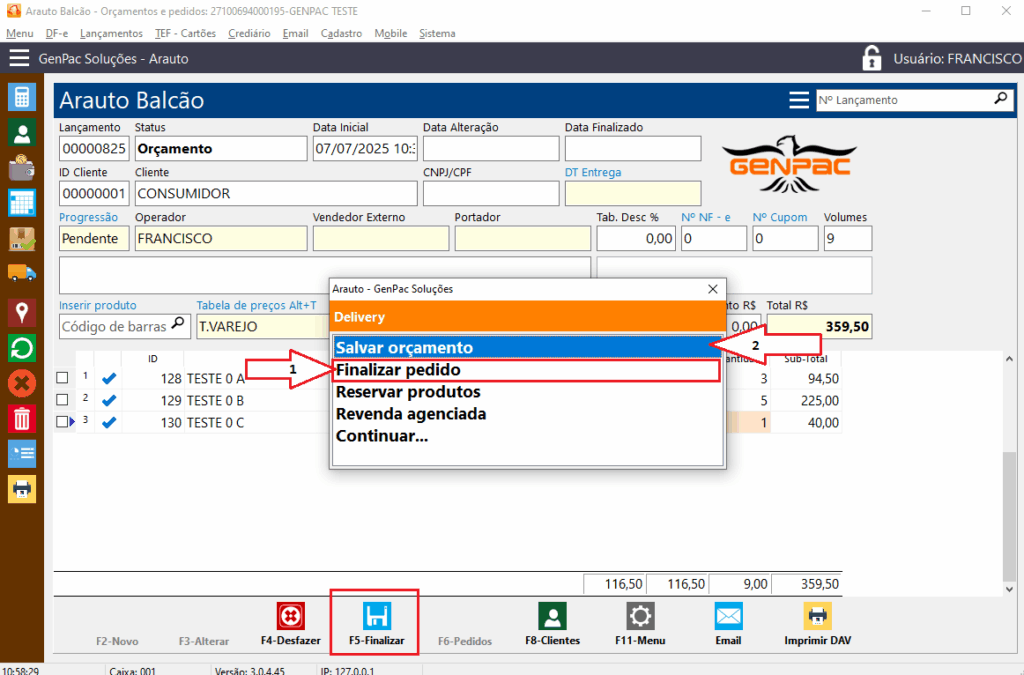Open the Lançamentos menu

point(111,33)
